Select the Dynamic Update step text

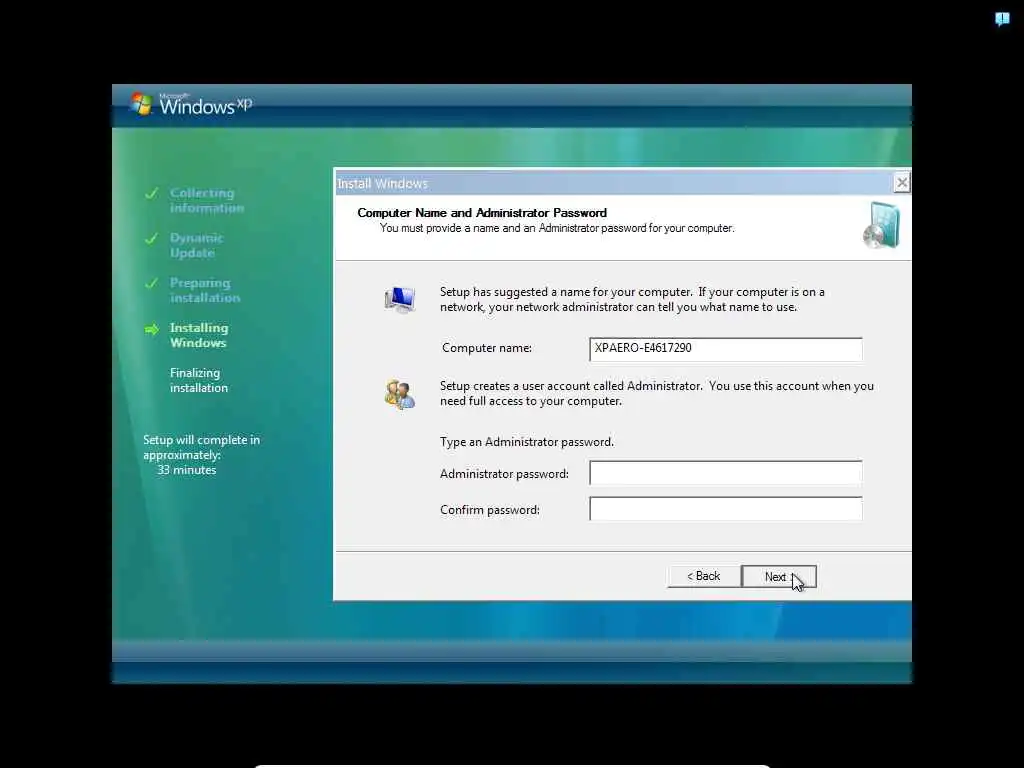coord(196,246)
